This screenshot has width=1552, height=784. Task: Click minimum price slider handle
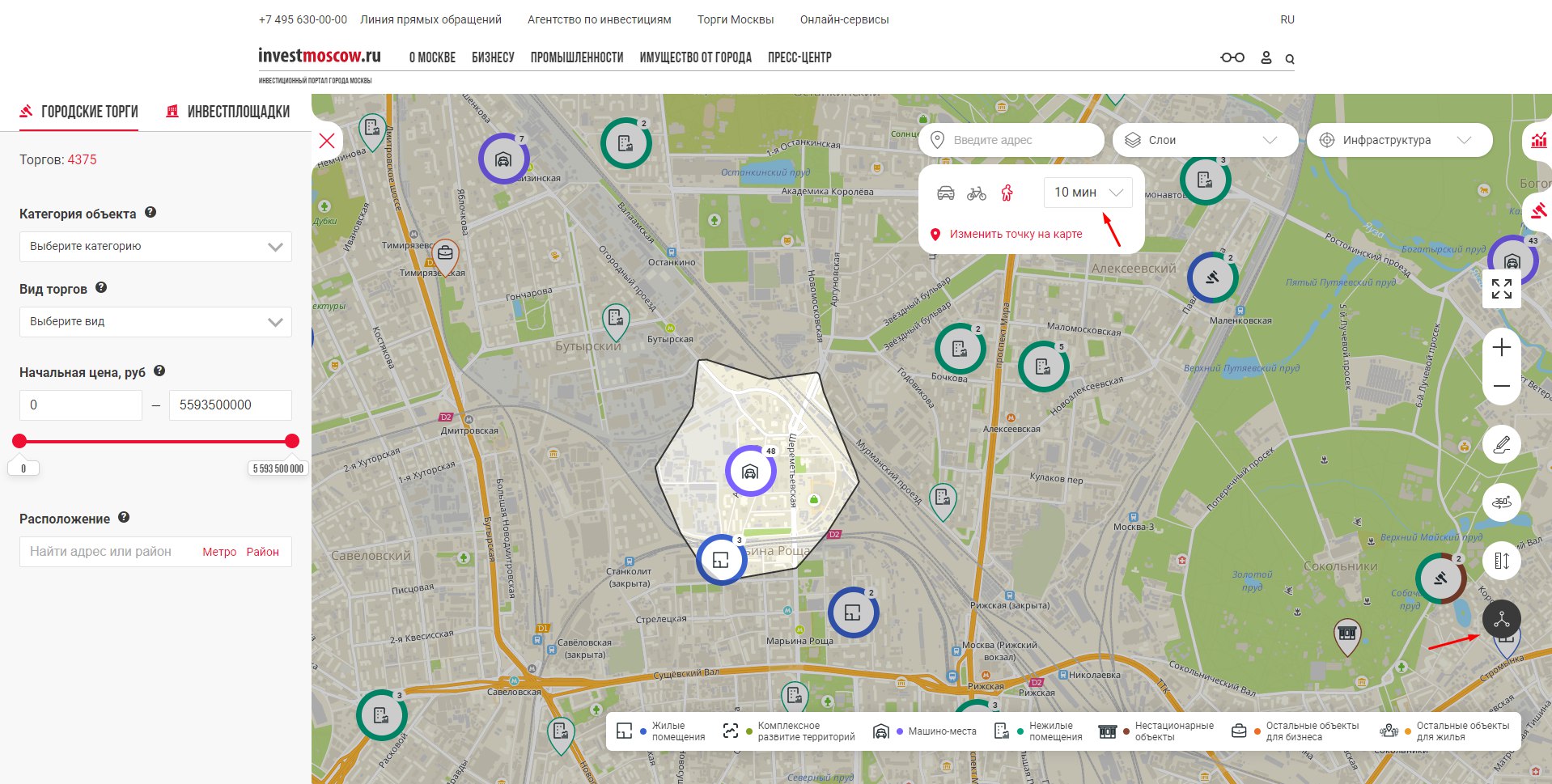point(19,441)
